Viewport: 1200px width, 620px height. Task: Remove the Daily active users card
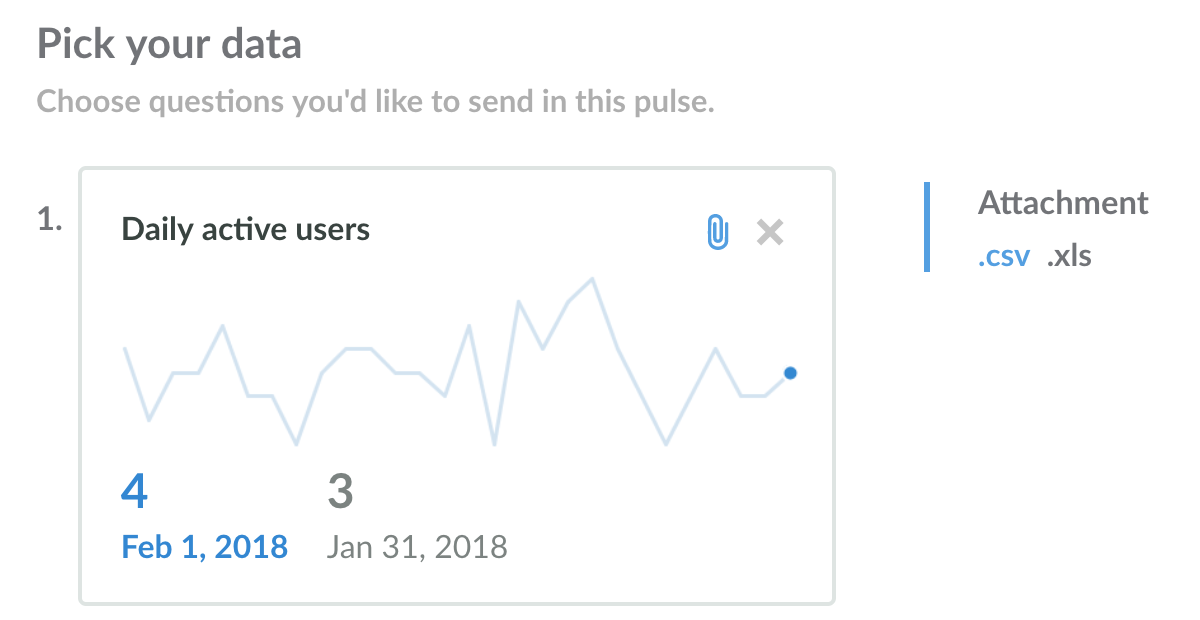(x=770, y=232)
